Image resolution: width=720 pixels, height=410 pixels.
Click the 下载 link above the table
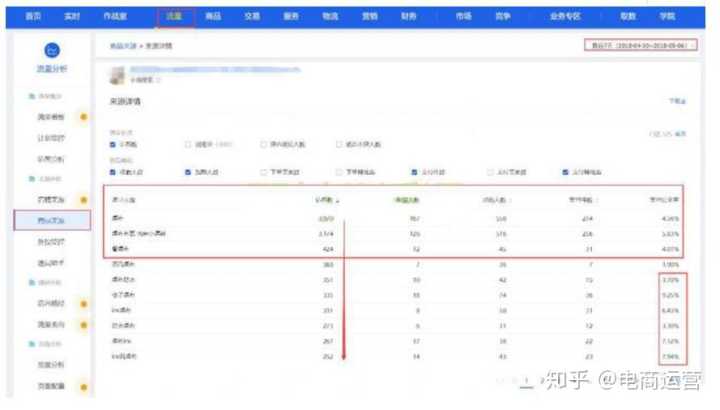677,101
